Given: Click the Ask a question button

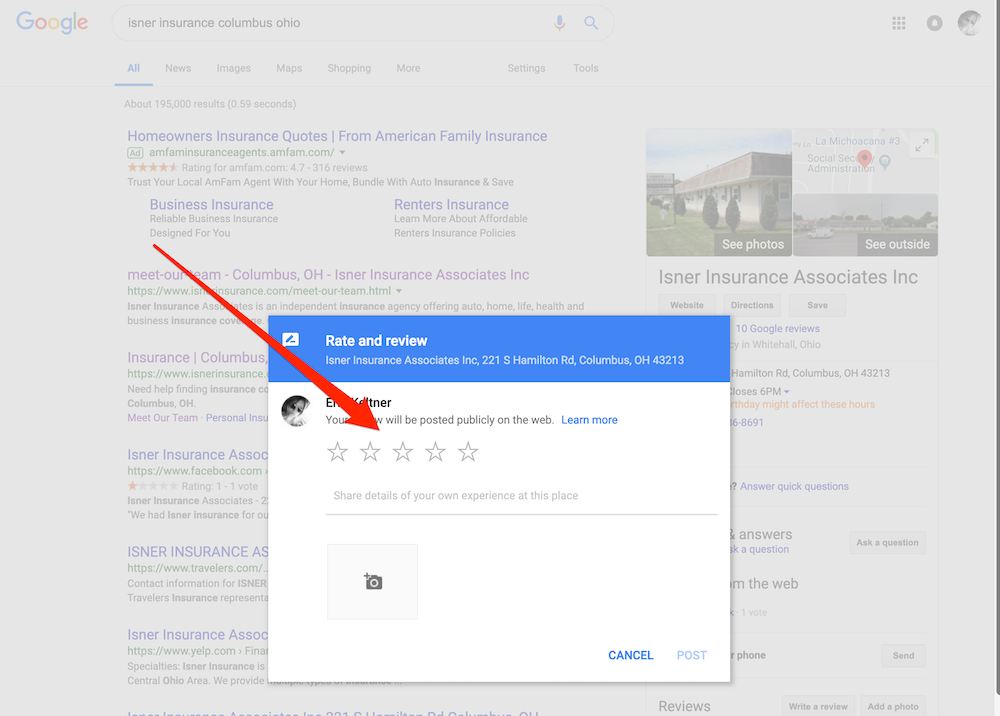Looking at the screenshot, I should click(x=887, y=543).
